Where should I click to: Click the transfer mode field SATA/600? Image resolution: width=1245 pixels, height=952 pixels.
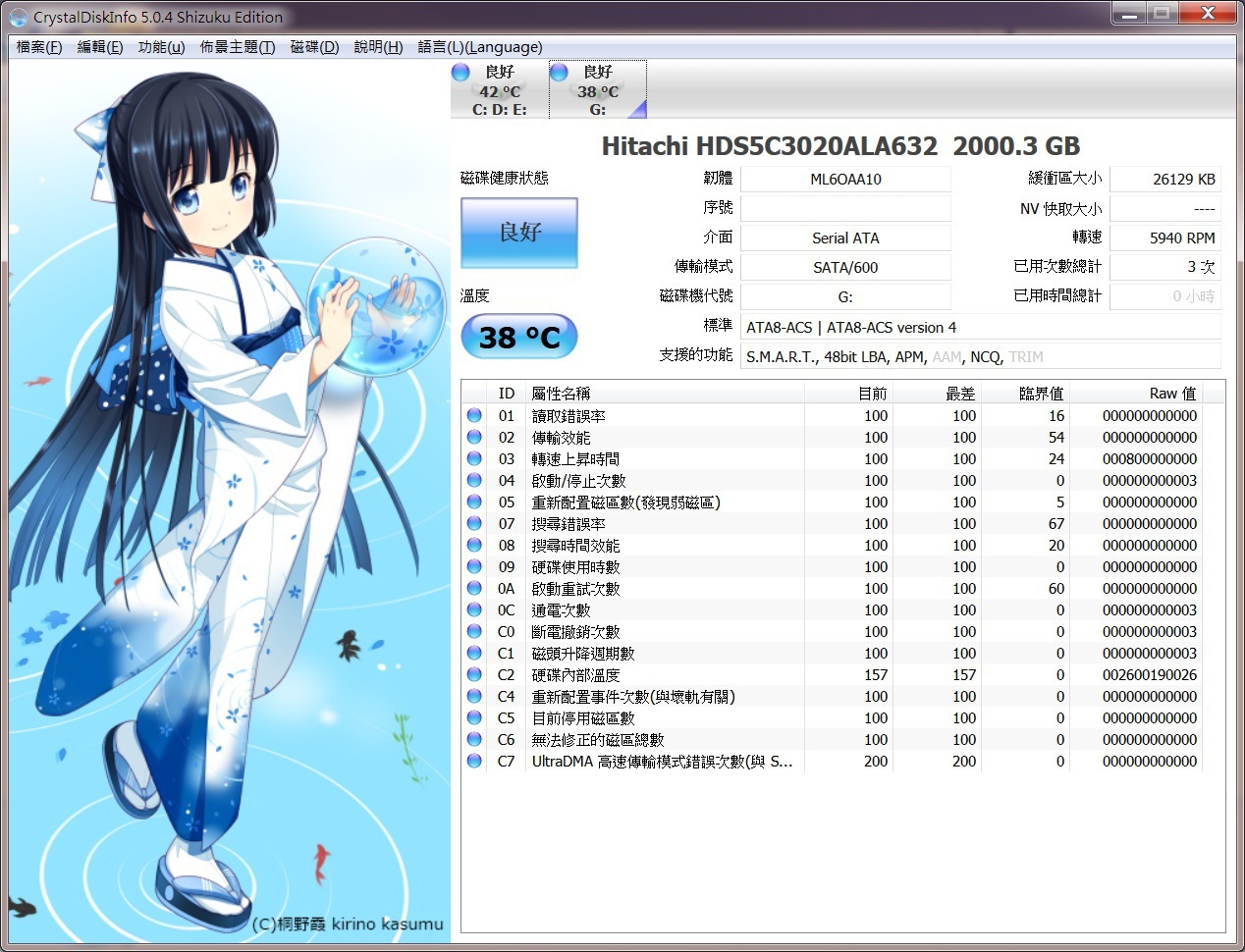(x=845, y=267)
